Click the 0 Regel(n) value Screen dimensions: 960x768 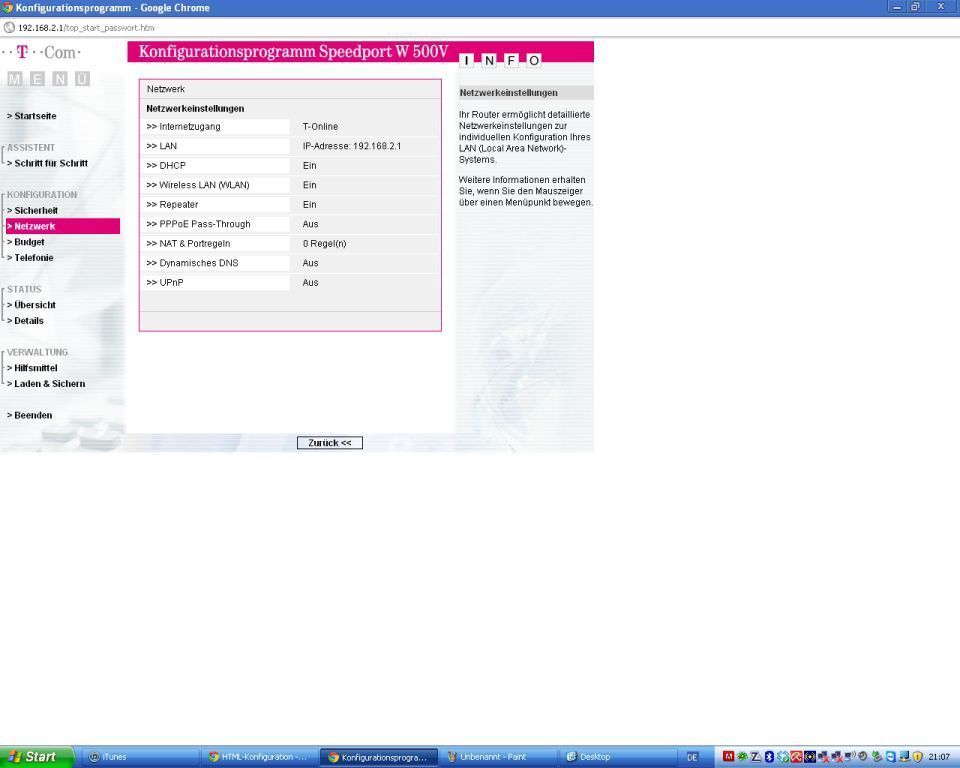[x=324, y=244]
